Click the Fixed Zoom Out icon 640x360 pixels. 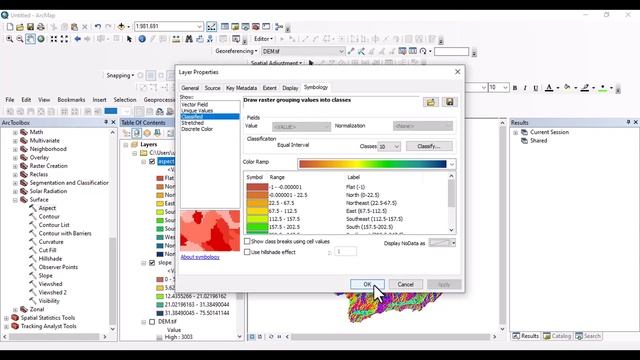click(x=64, y=39)
